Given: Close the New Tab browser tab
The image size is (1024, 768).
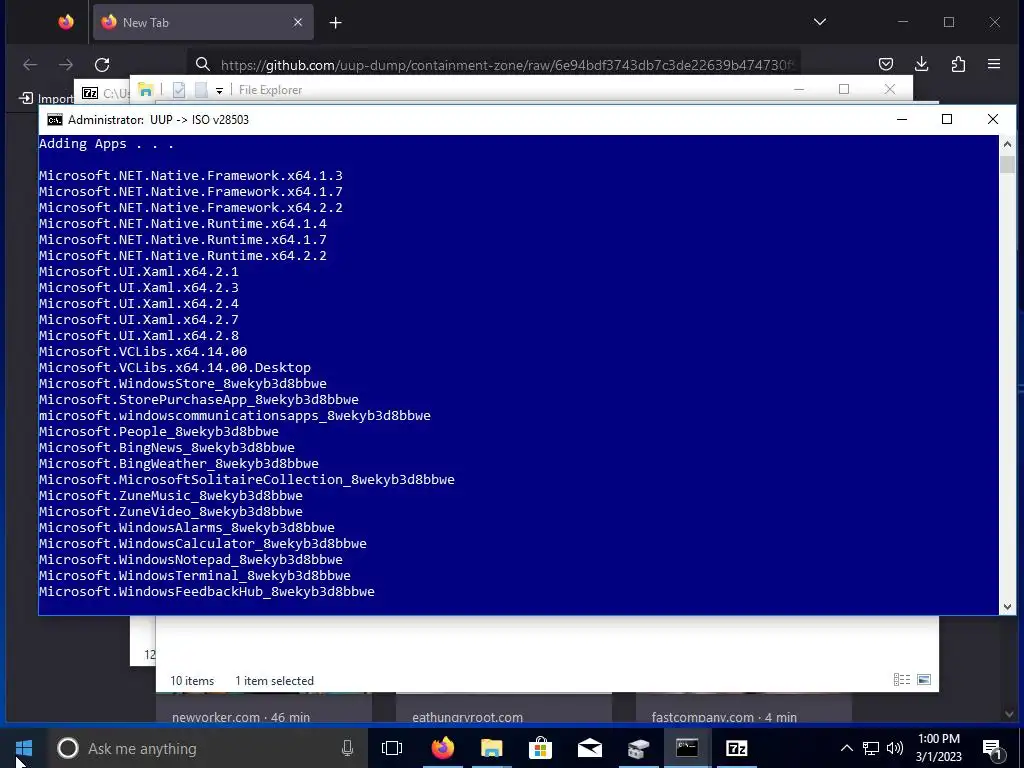Looking at the screenshot, I should 298,22.
